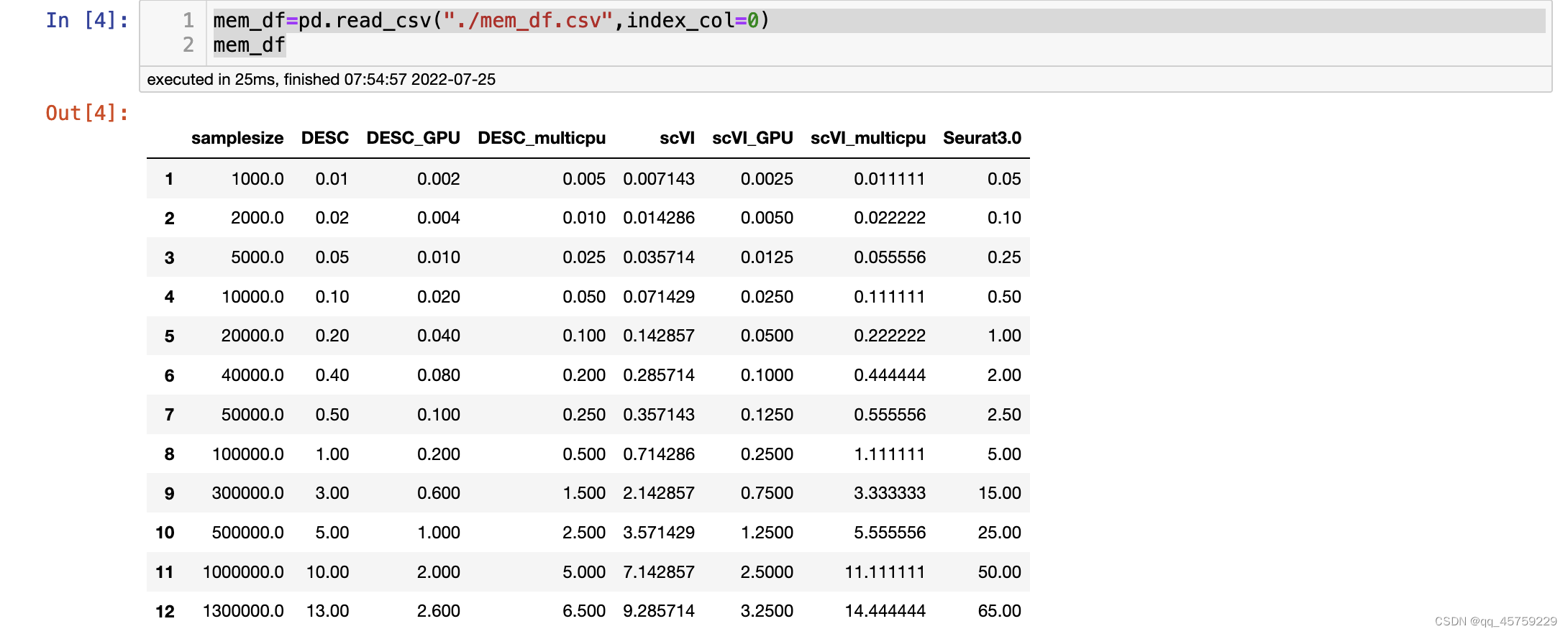Click the In [4] cell prompt

coord(87,21)
